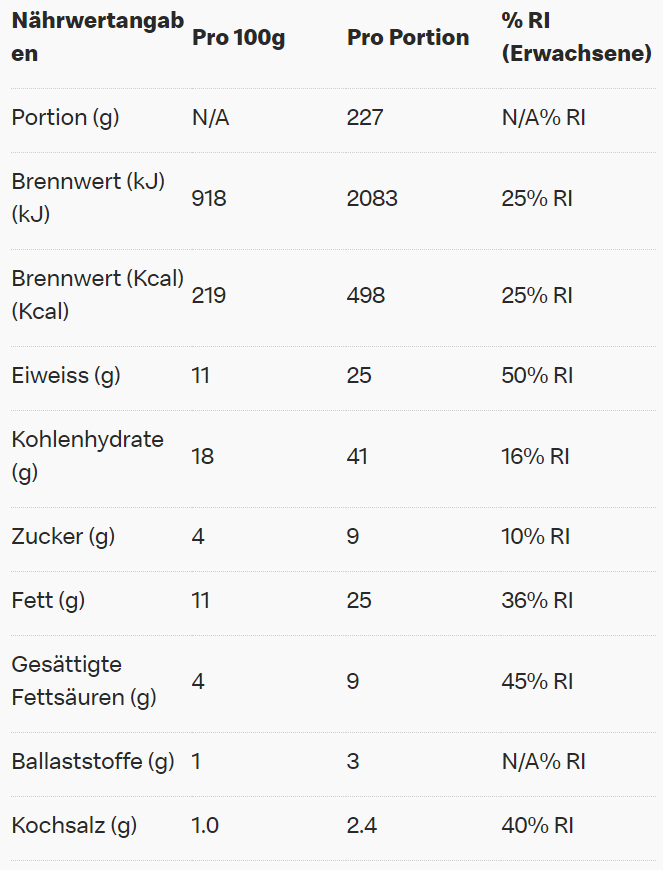
Task: Click the 'Nährwertangaben' column header
Action: click(x=96, y=38)
